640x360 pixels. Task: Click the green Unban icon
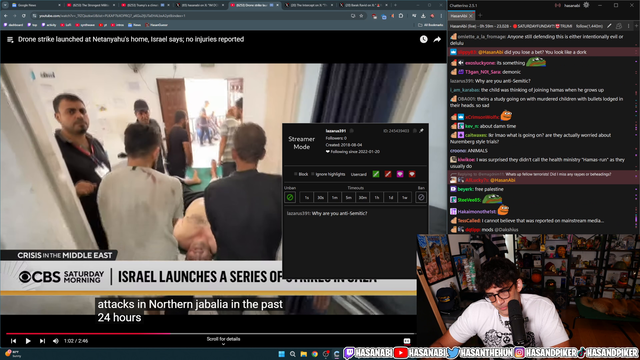[x=290, y=198]
